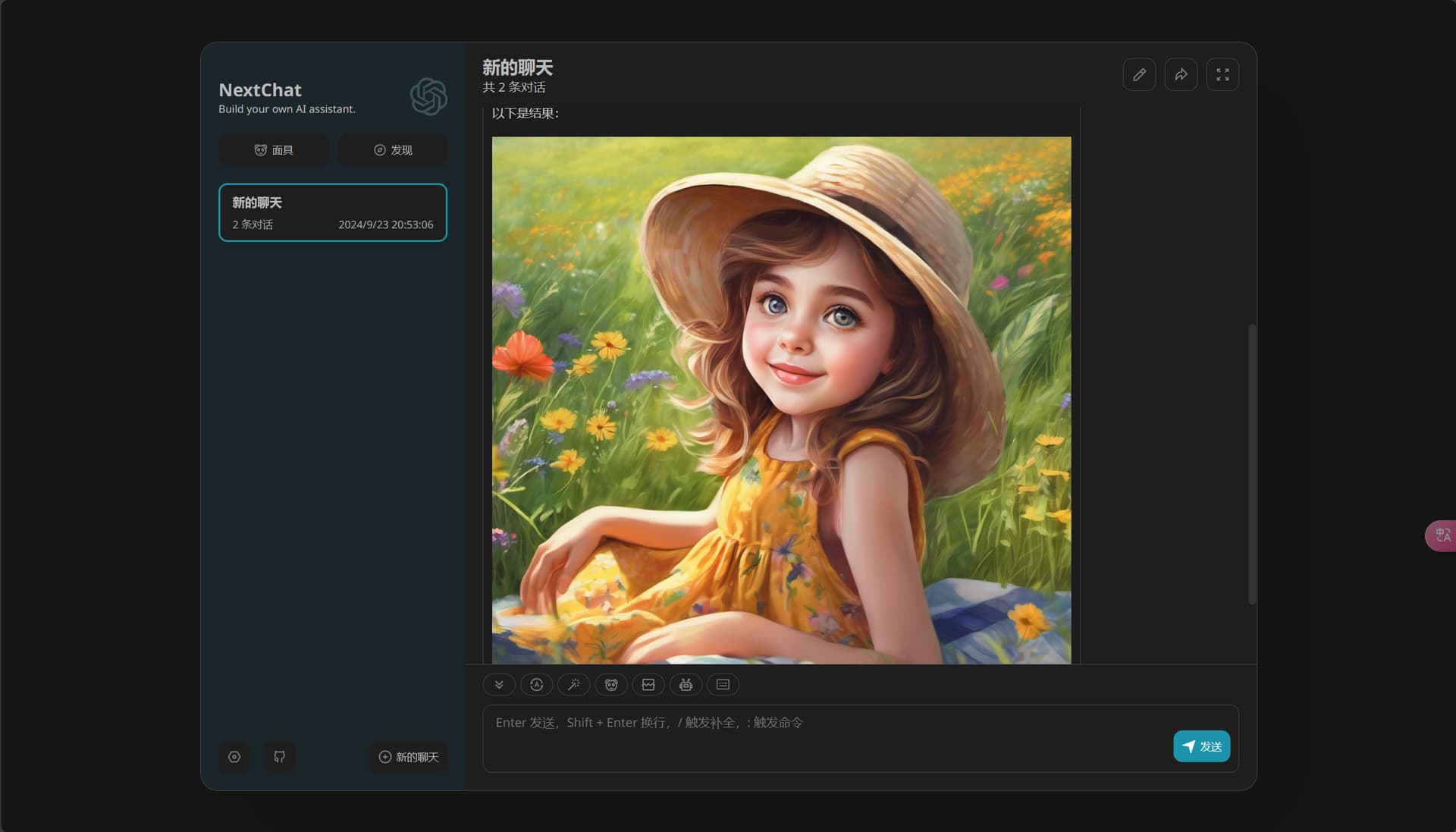The width and height of the screenshot is (1456, 832).
Task: Start a new chat with 新的聊天 button
Action: pyautogui.click(x=409, y=757)
